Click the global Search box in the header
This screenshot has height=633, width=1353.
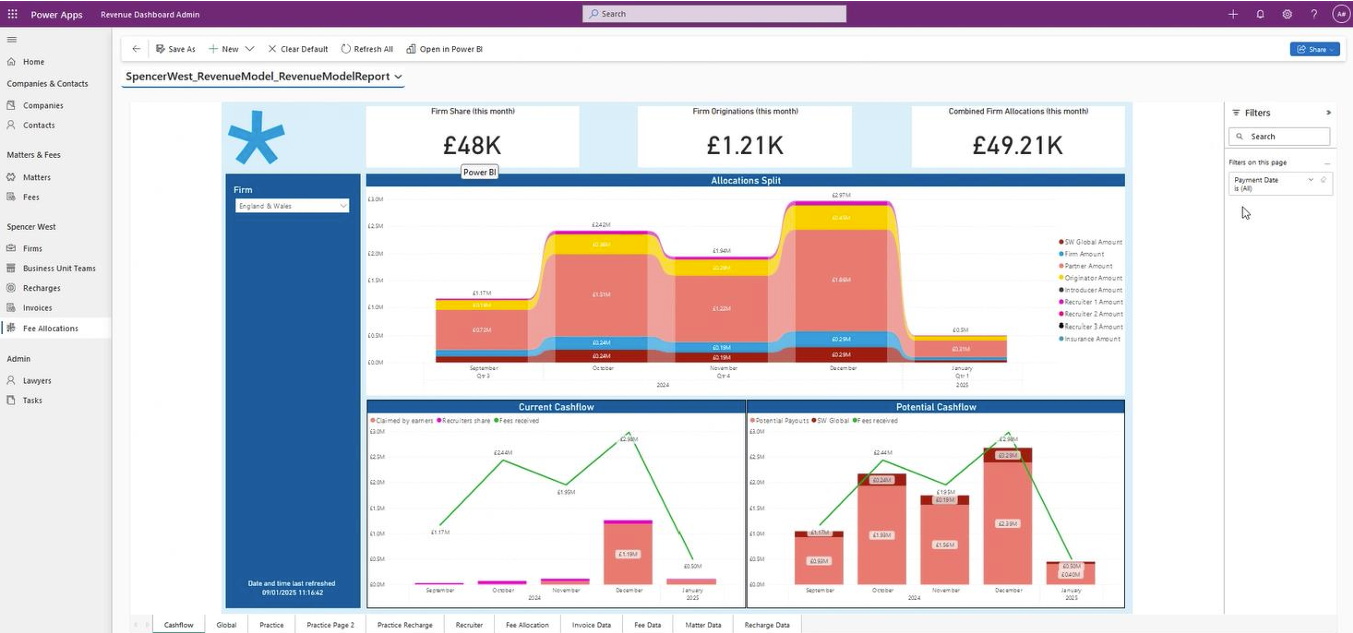click(x=714, y=14)
